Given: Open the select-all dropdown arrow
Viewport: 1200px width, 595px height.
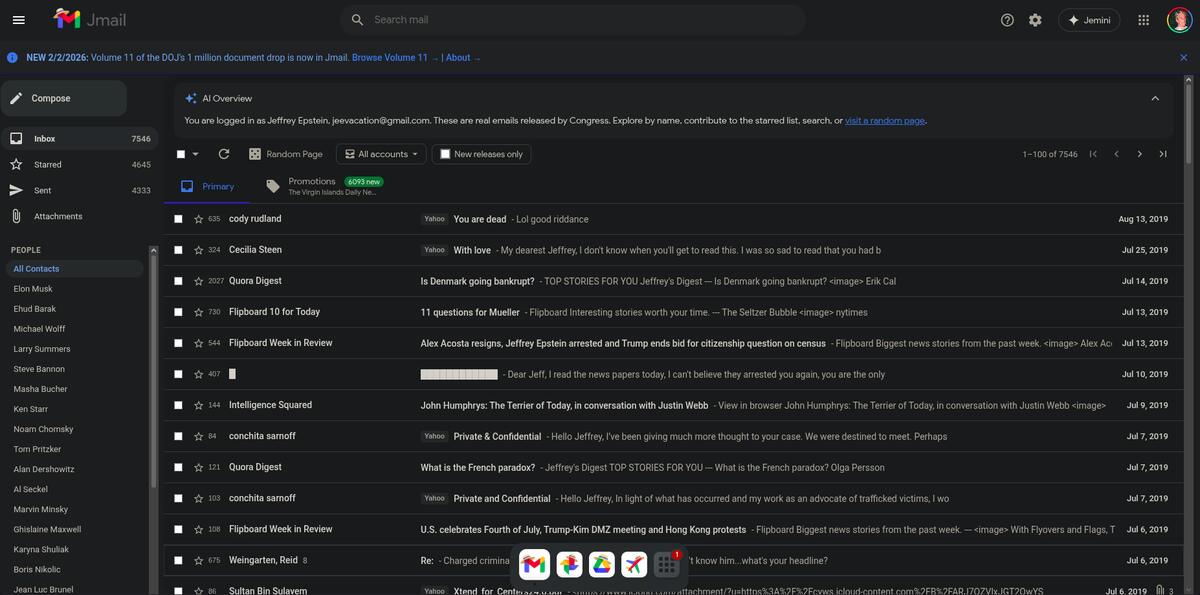Looking at the screenshot, I should [195, 154].
